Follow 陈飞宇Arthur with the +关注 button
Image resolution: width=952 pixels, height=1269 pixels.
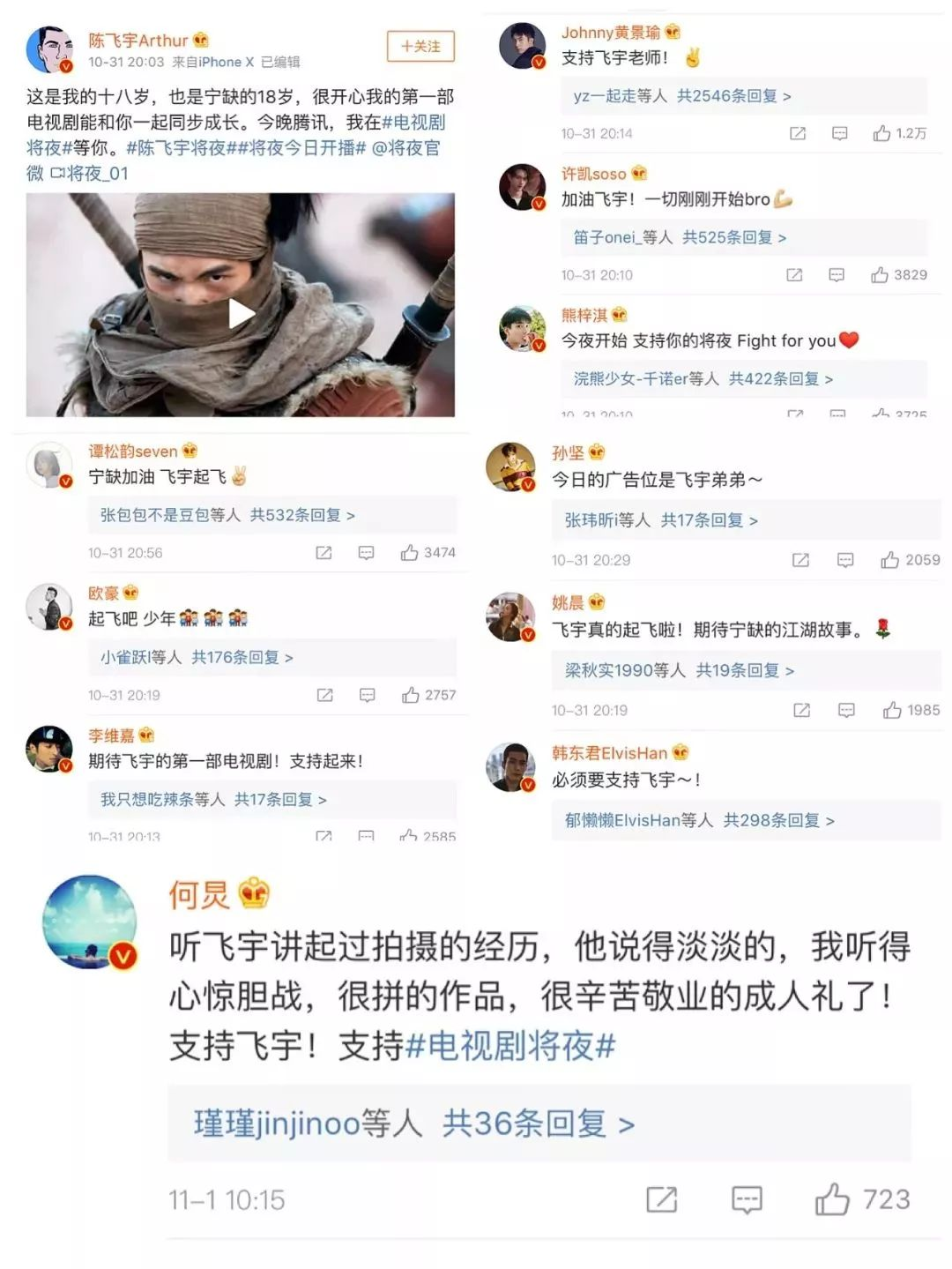420,47
